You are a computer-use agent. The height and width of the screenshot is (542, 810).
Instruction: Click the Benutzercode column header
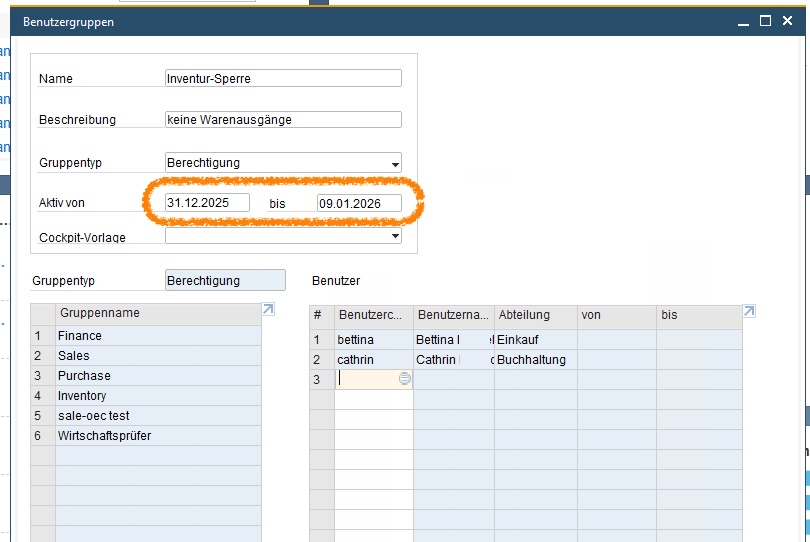374,315
